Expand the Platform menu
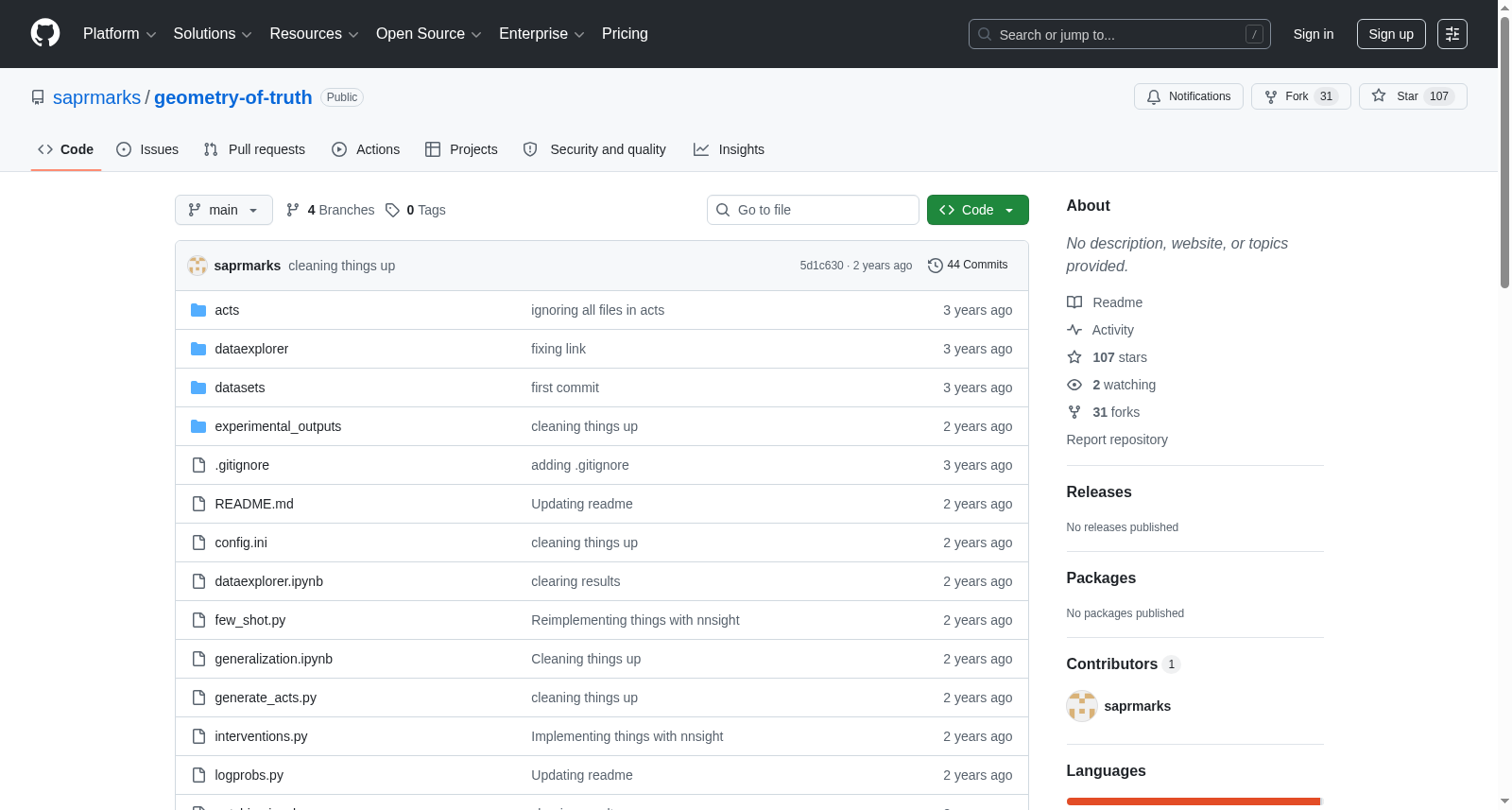The height and width of the screenshot is (810, 1512). 120,34
